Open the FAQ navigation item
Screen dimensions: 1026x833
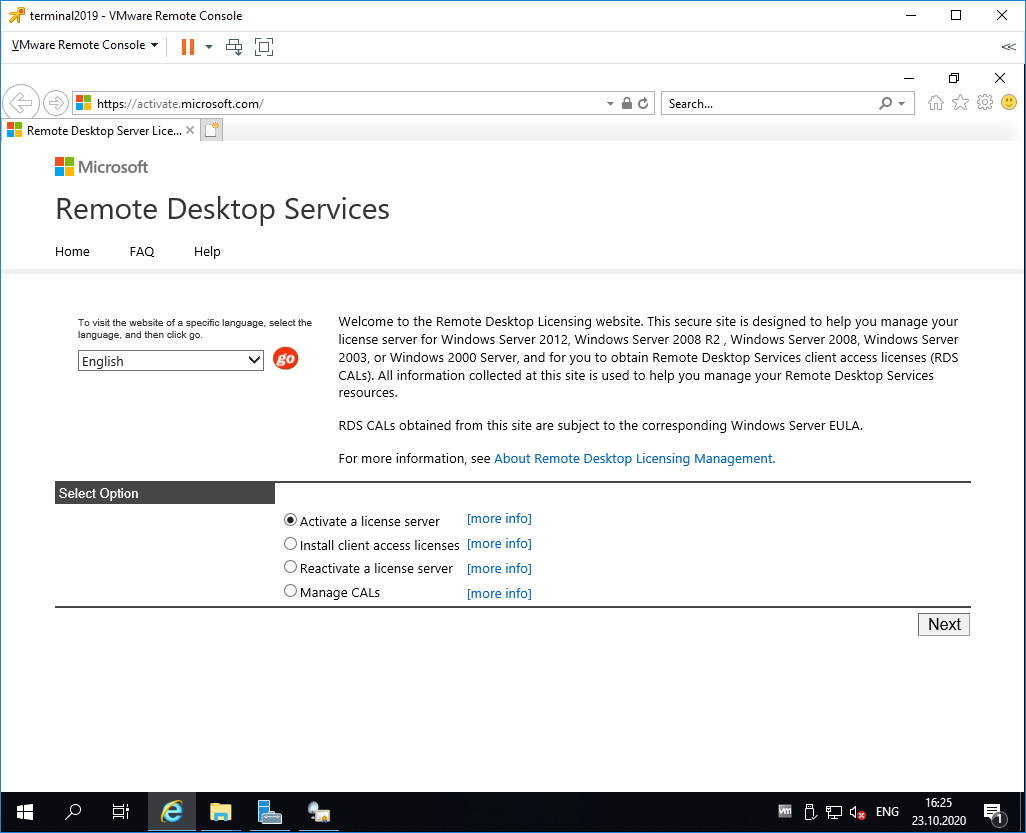pyautogui.click(x=142, y=251)
